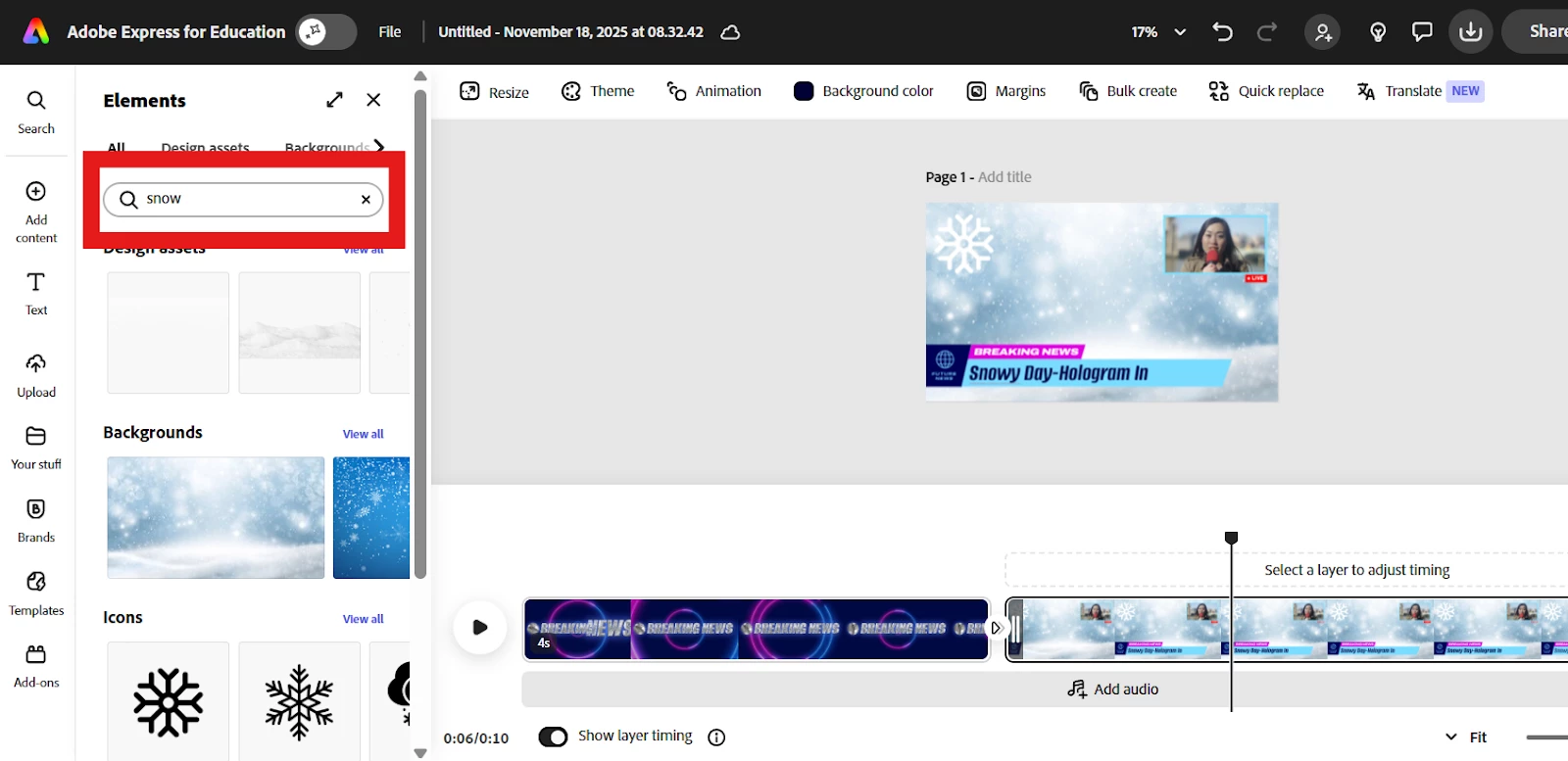
Task: Open the comments panel
Action: (1422, 32)
